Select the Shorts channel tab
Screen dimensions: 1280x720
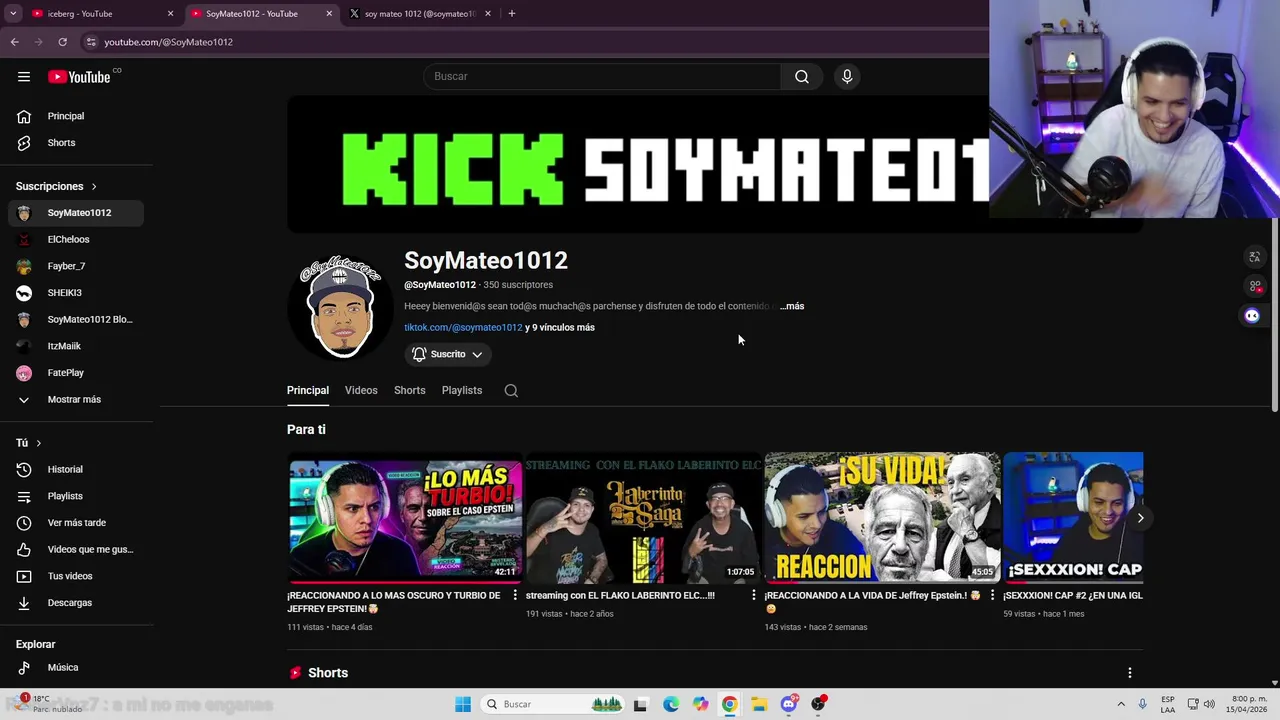coord(410,391)
